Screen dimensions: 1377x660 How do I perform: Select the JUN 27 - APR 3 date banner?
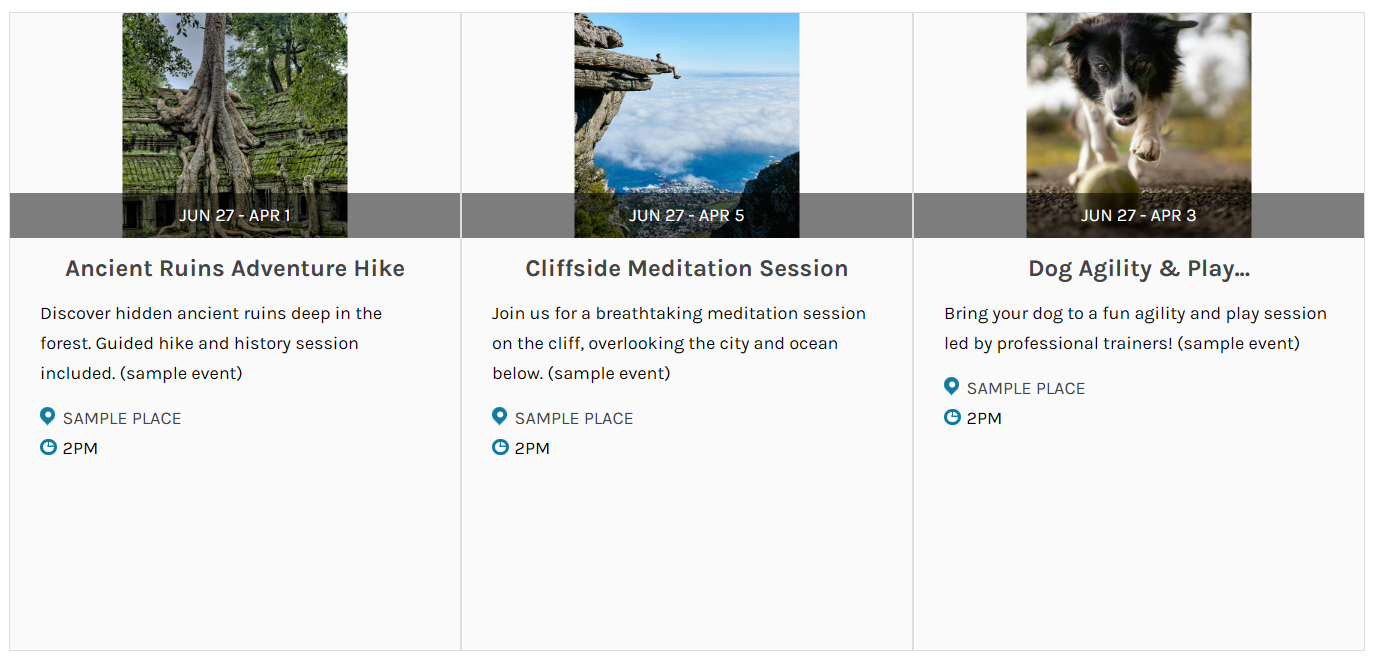pyautogui.click(x=1138, y=215)
